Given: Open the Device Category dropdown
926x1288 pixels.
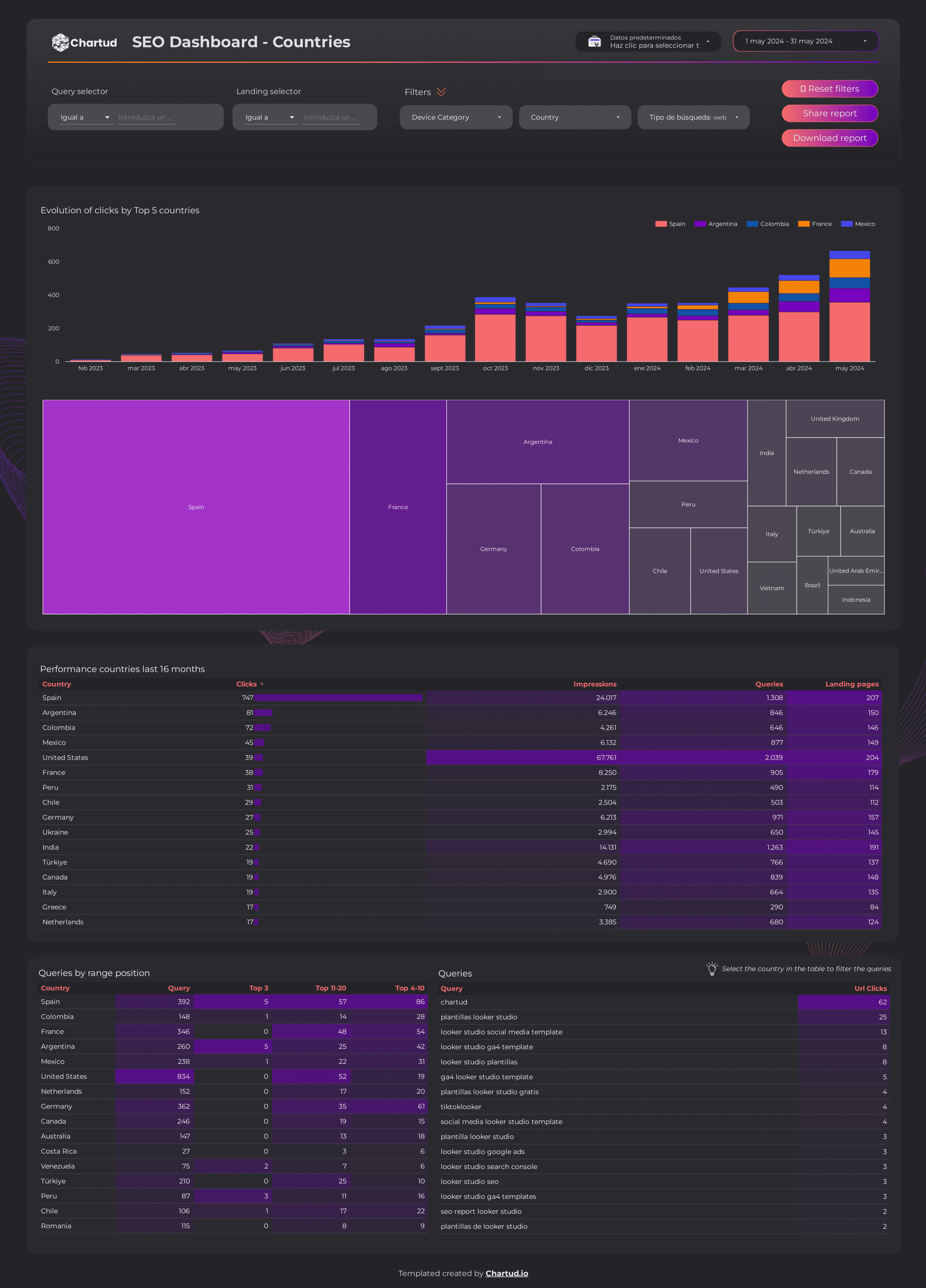Looking at the screenshot, I should click(x=455, y=117).
